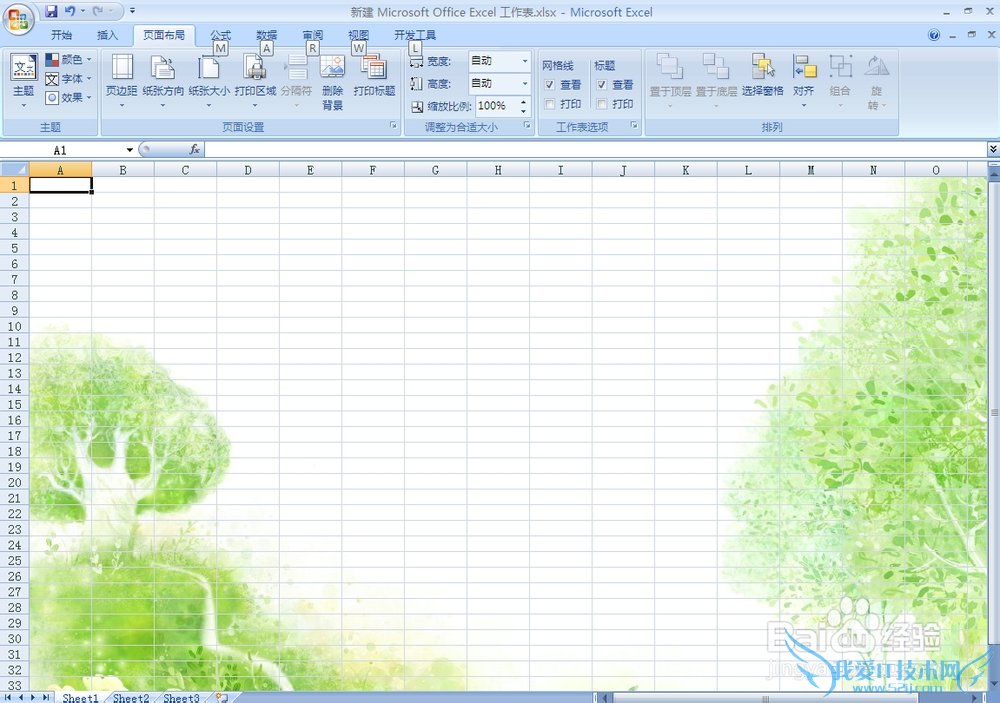Screen dimensions: 1000x703
Task: Choose theme Fonts (字体)
Action: pyautogui.click(x=68, y=79)
